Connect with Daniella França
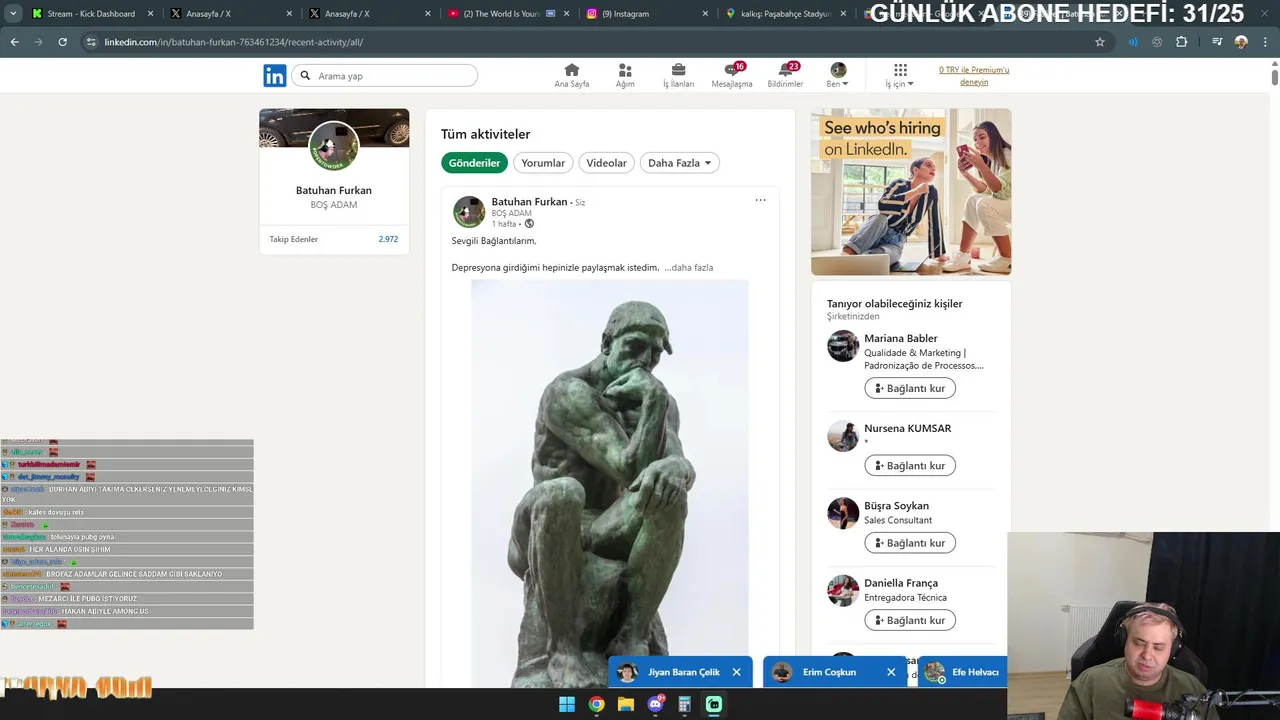 coord(910,620)
